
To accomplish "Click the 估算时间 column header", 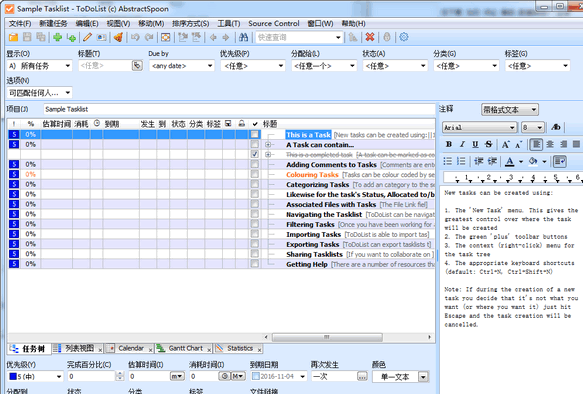I will pos(57,124).
